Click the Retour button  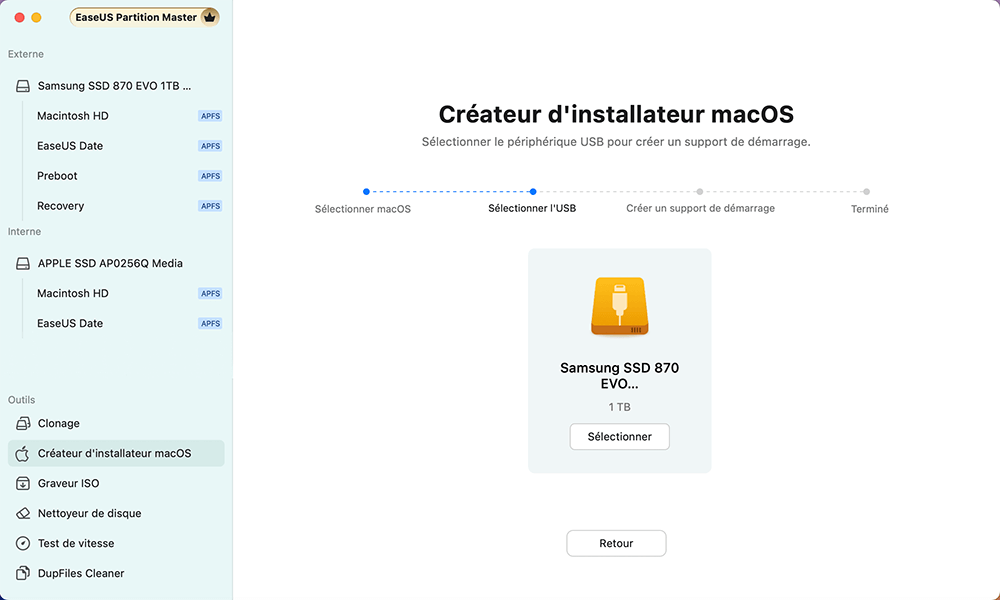click(x=616, y=543)
